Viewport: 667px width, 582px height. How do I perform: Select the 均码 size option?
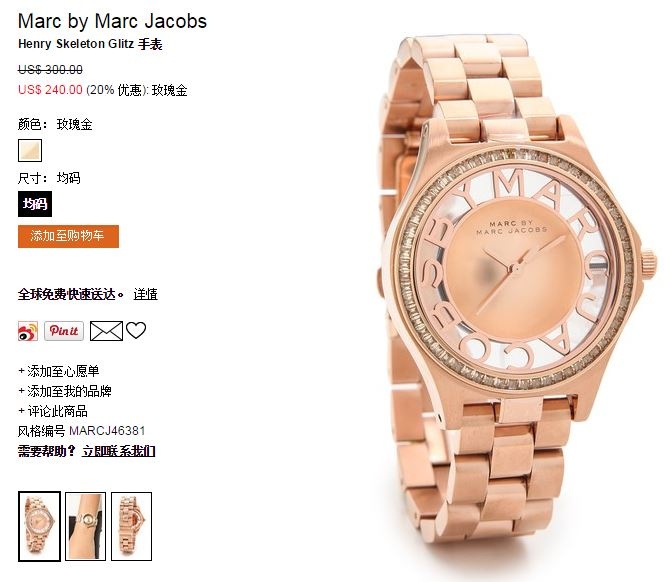(35, 204)
